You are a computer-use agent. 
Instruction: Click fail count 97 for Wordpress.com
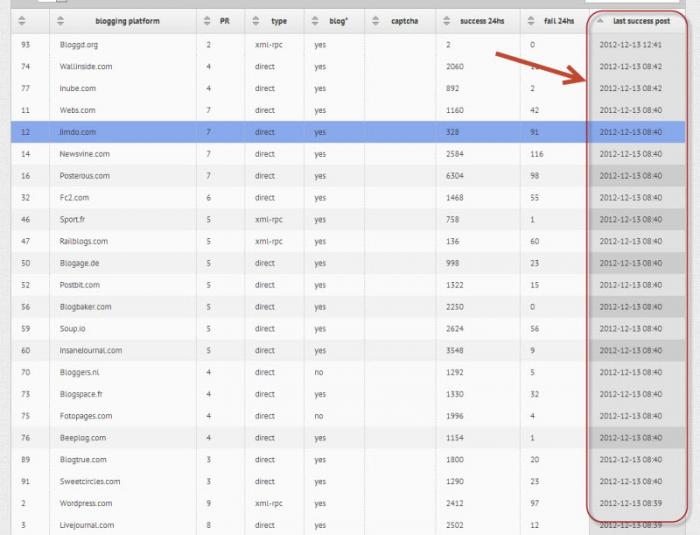(x=534, y=503)
